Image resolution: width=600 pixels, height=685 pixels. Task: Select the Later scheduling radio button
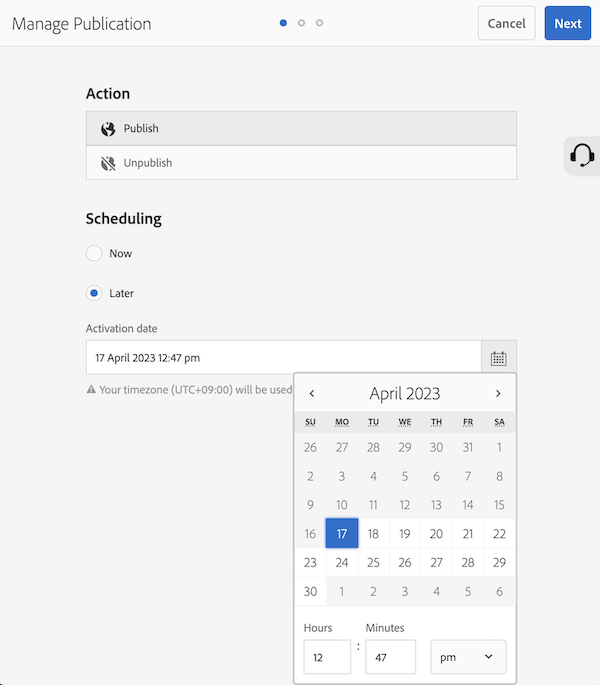(x=94, y=293)
